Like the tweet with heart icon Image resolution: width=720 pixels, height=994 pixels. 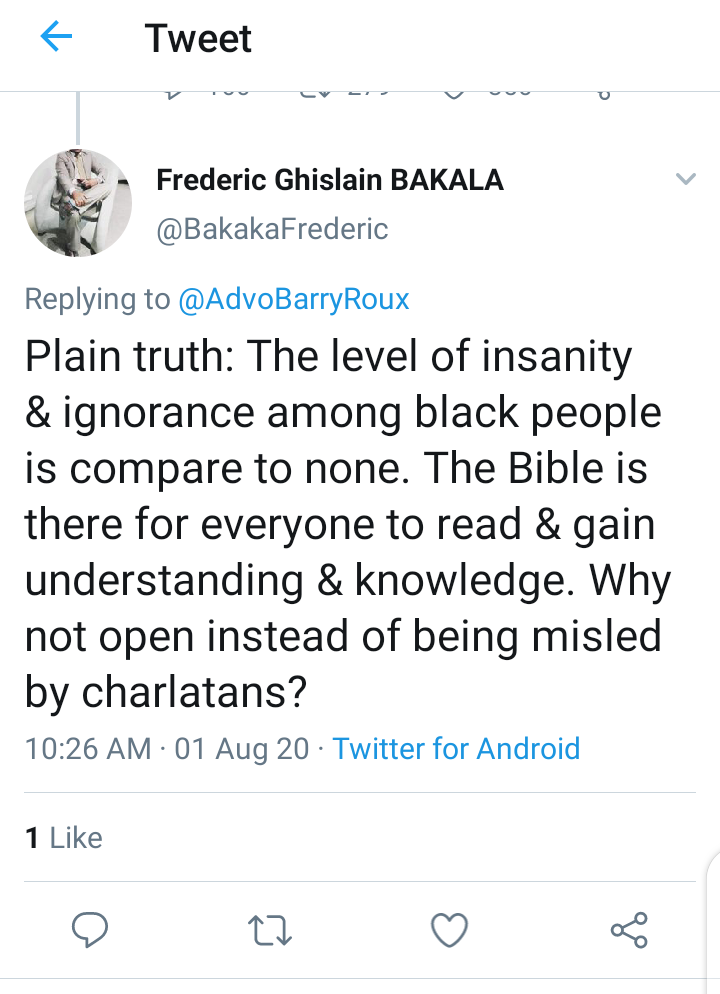449,930
